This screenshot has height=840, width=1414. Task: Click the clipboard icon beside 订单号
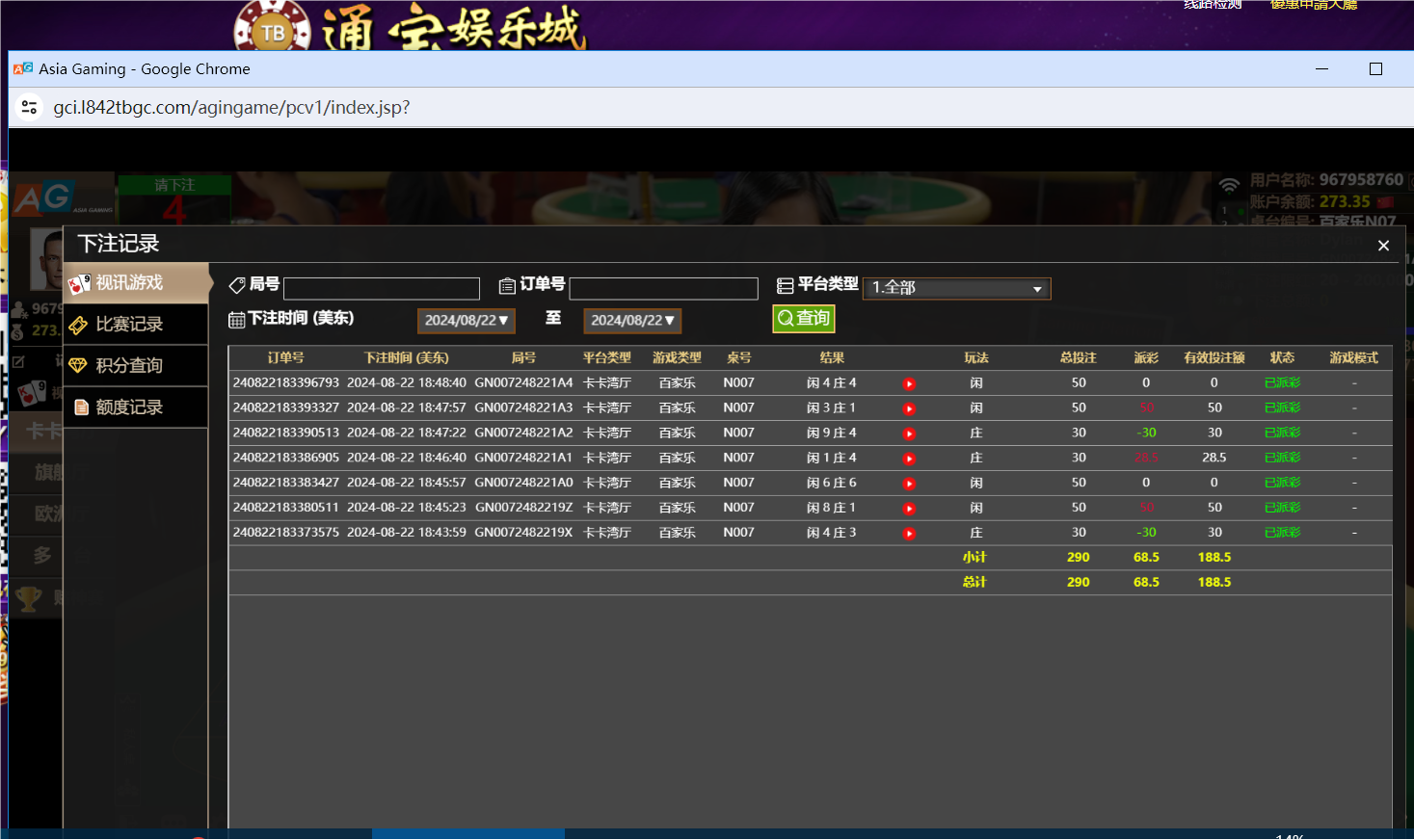[506, 285]
